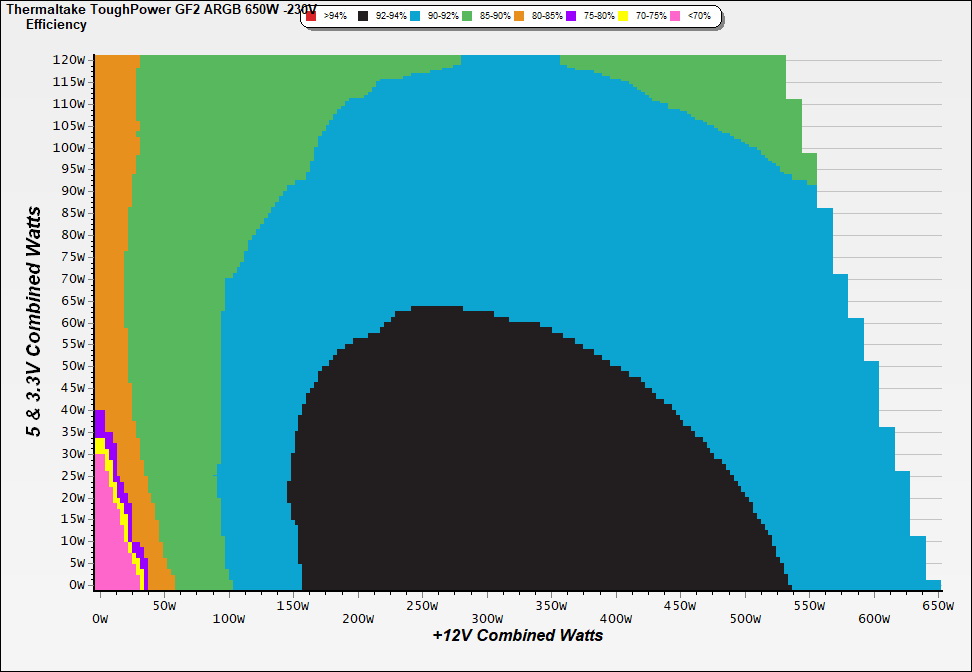The width and height of the screenshot is (972, 672).
Task: Click the 5 & 3.3V Combined Watts axis title
Action: pyautogui.click(x=35, y=321)
